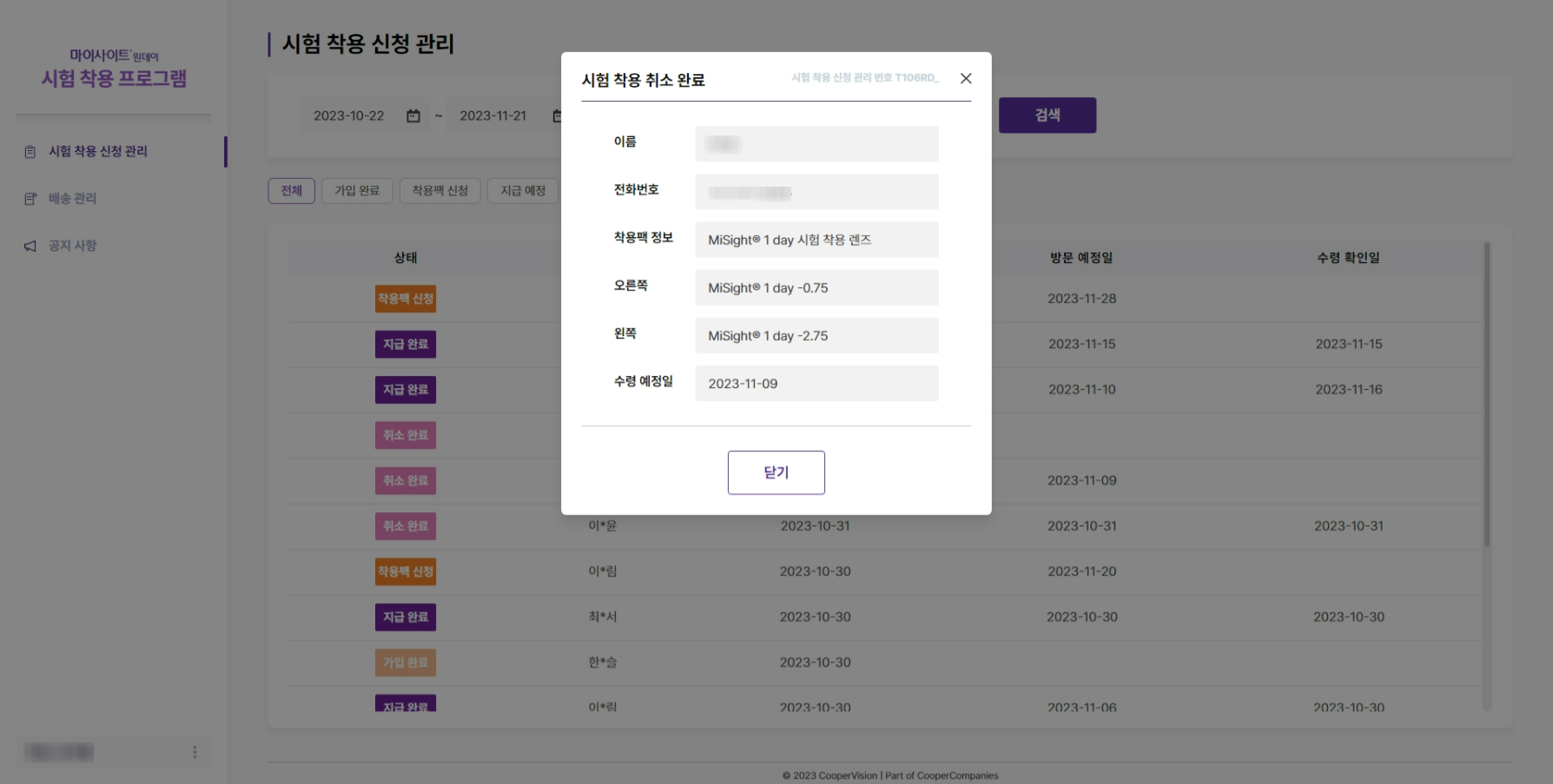This screenshot has width=1553, height=784.
Task: Click the 시험 착용 신청 관리 sidebar icon
Action: pos(30,152)
